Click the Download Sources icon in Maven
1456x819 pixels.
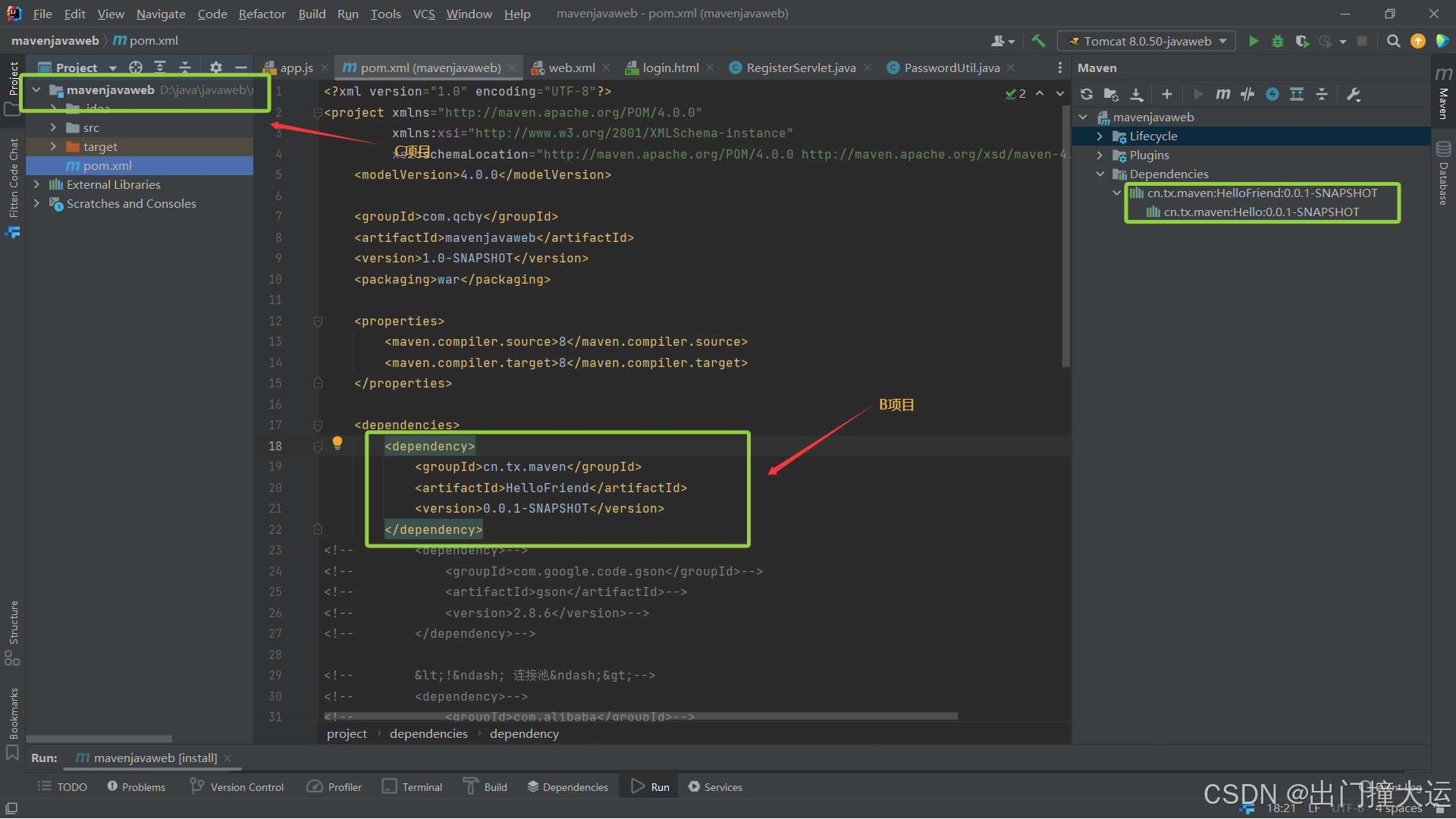click(1136, 94)
